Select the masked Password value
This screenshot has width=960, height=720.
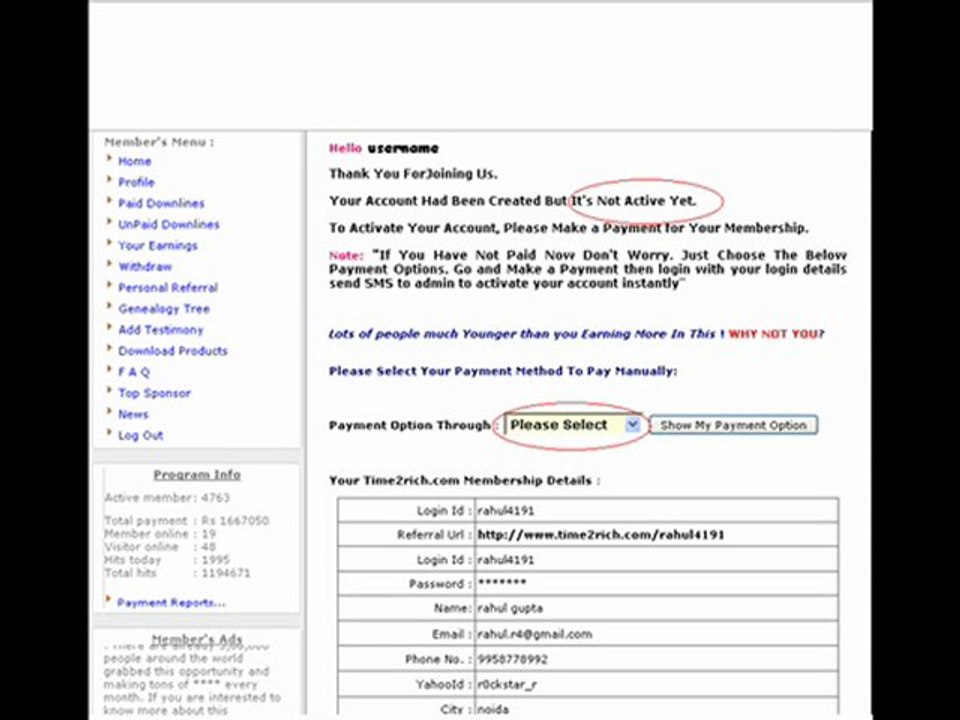(x=501, y=583)
